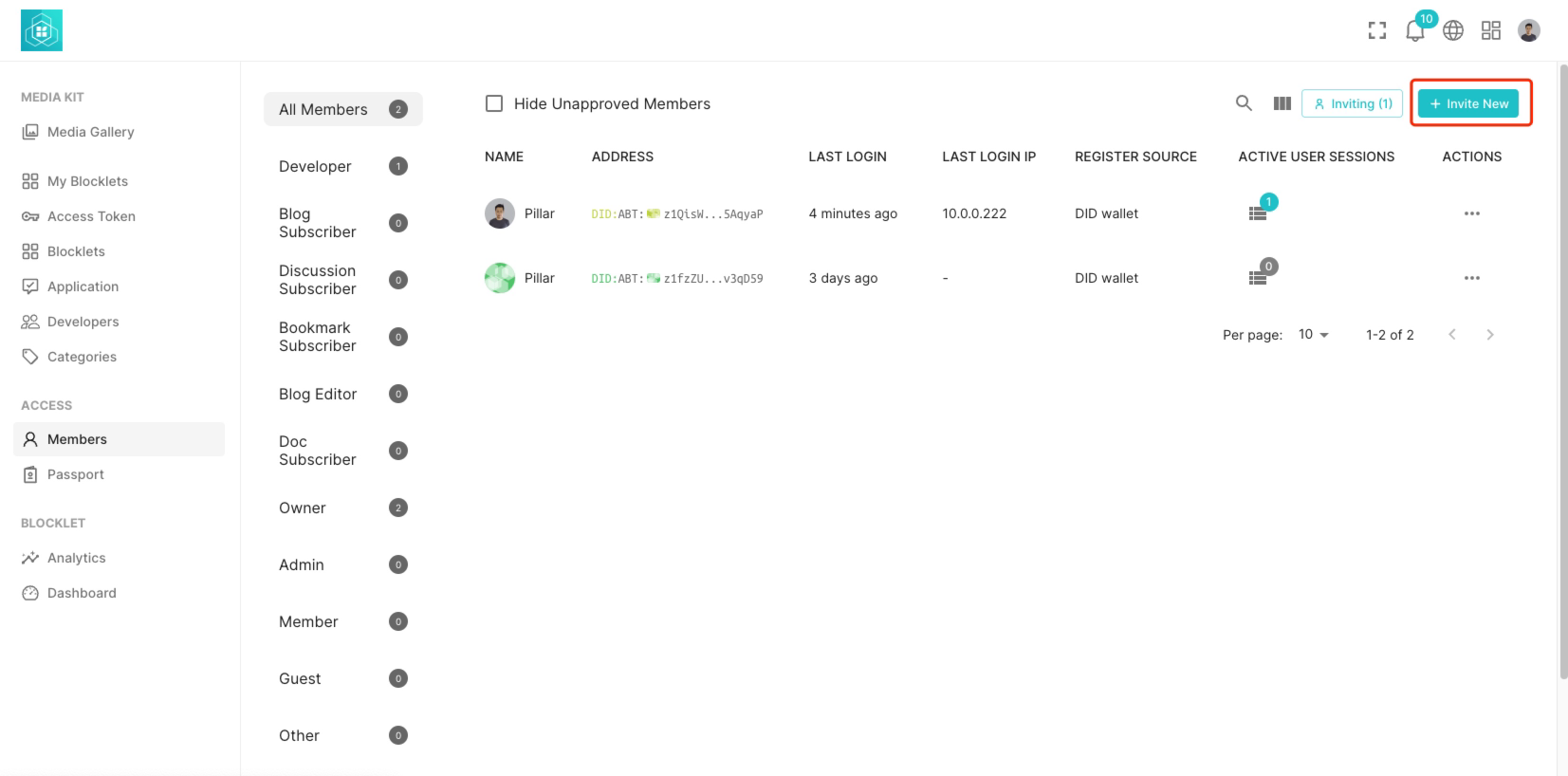The width and height of the screenshot is (1568, 776).
Task: Click the Inviting (1) button
Action: pos(1352,103)
